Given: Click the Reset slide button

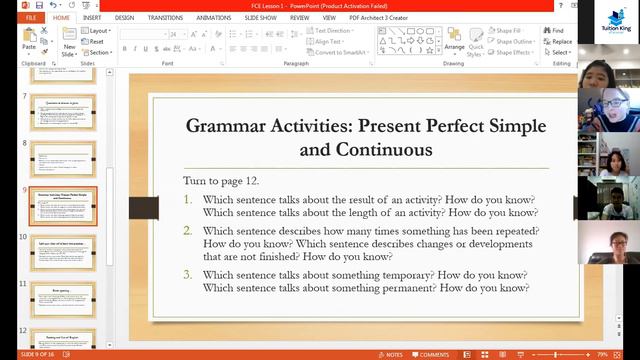Looking at the screenshot, I should tap(92, 41).
